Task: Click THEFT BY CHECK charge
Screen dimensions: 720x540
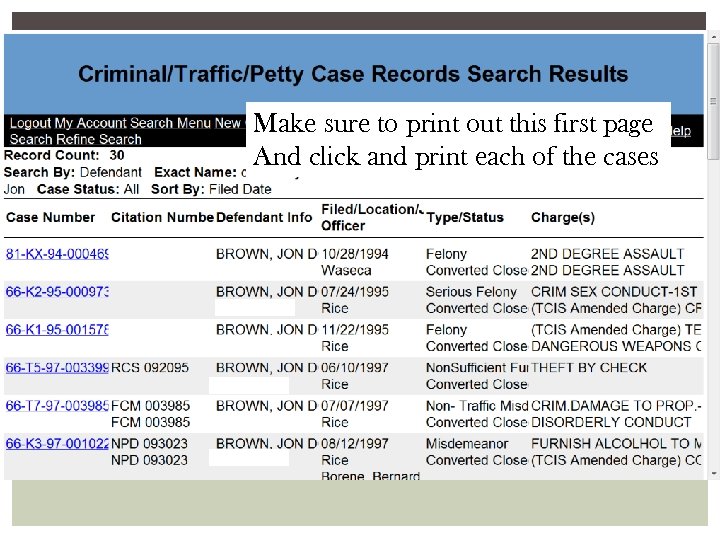Action: coord(589,368)
